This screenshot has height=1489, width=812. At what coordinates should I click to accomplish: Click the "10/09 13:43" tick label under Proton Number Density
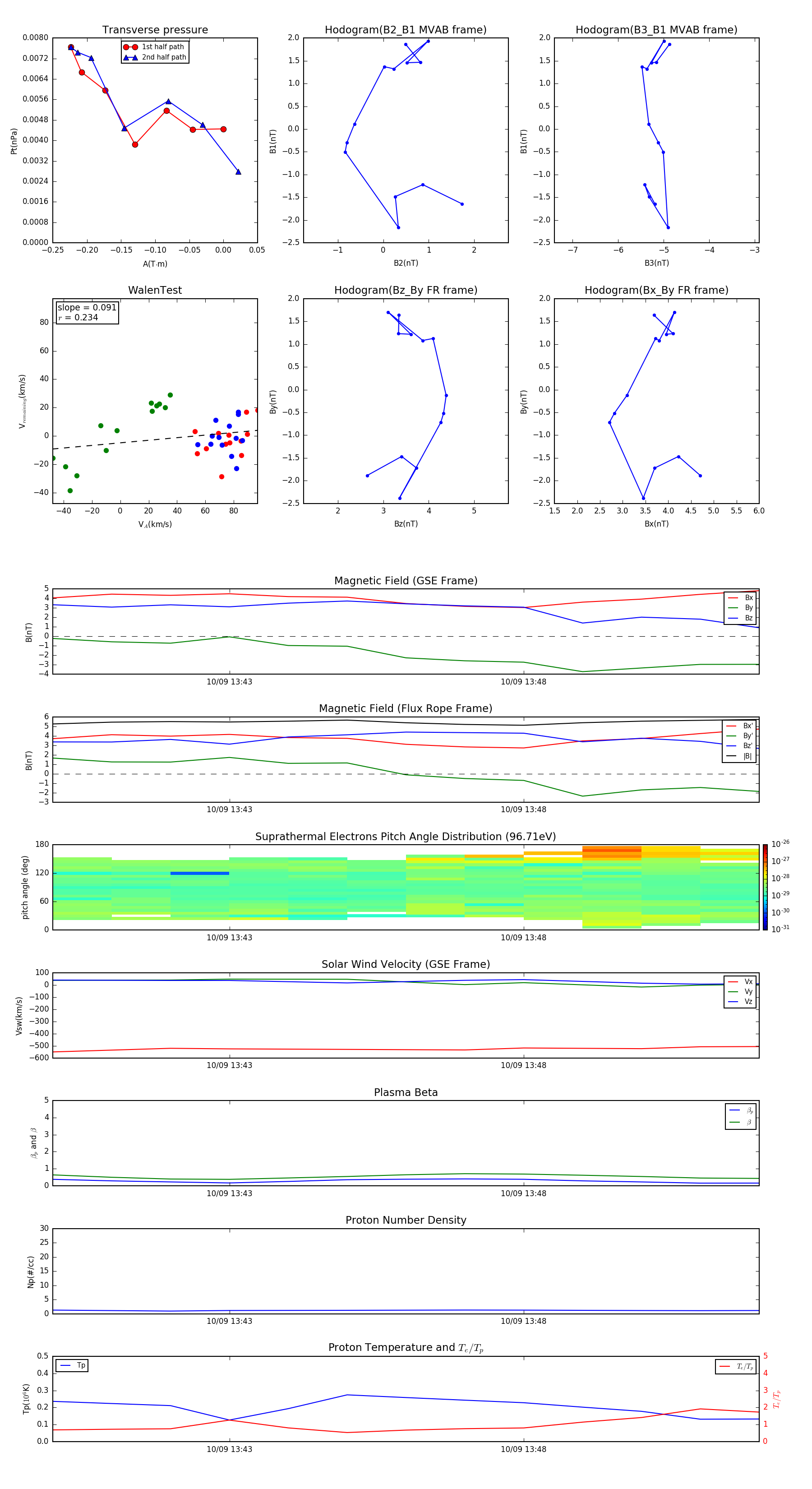click(x=230, y=1321)
